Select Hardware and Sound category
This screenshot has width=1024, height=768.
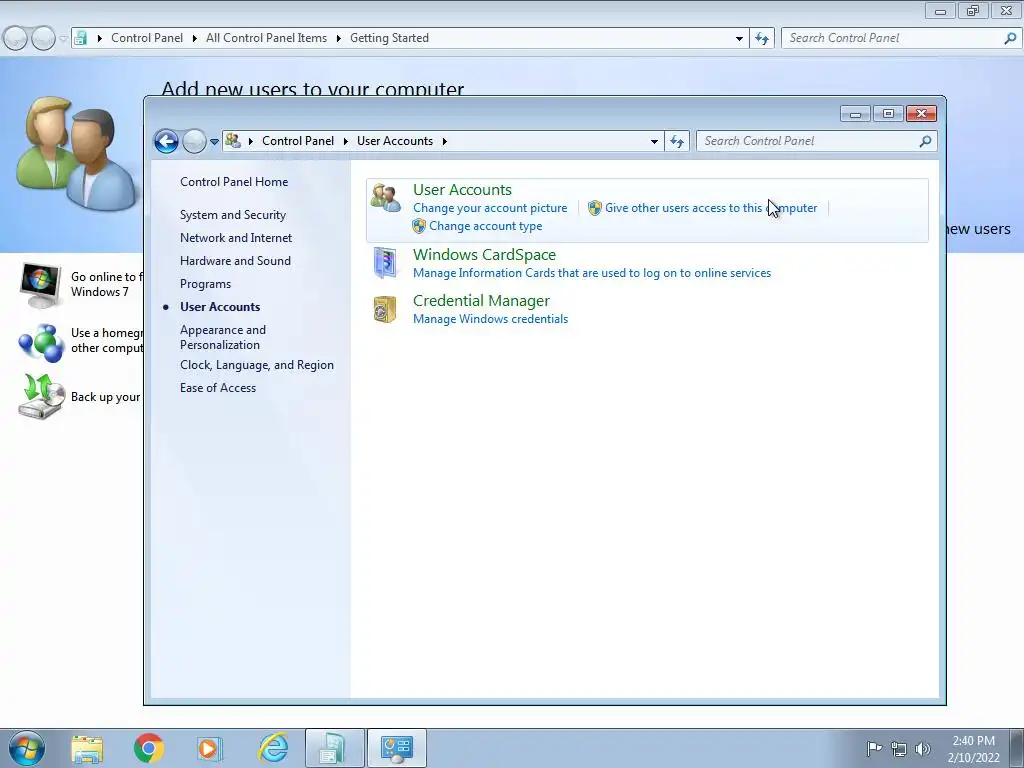point(235,261)
